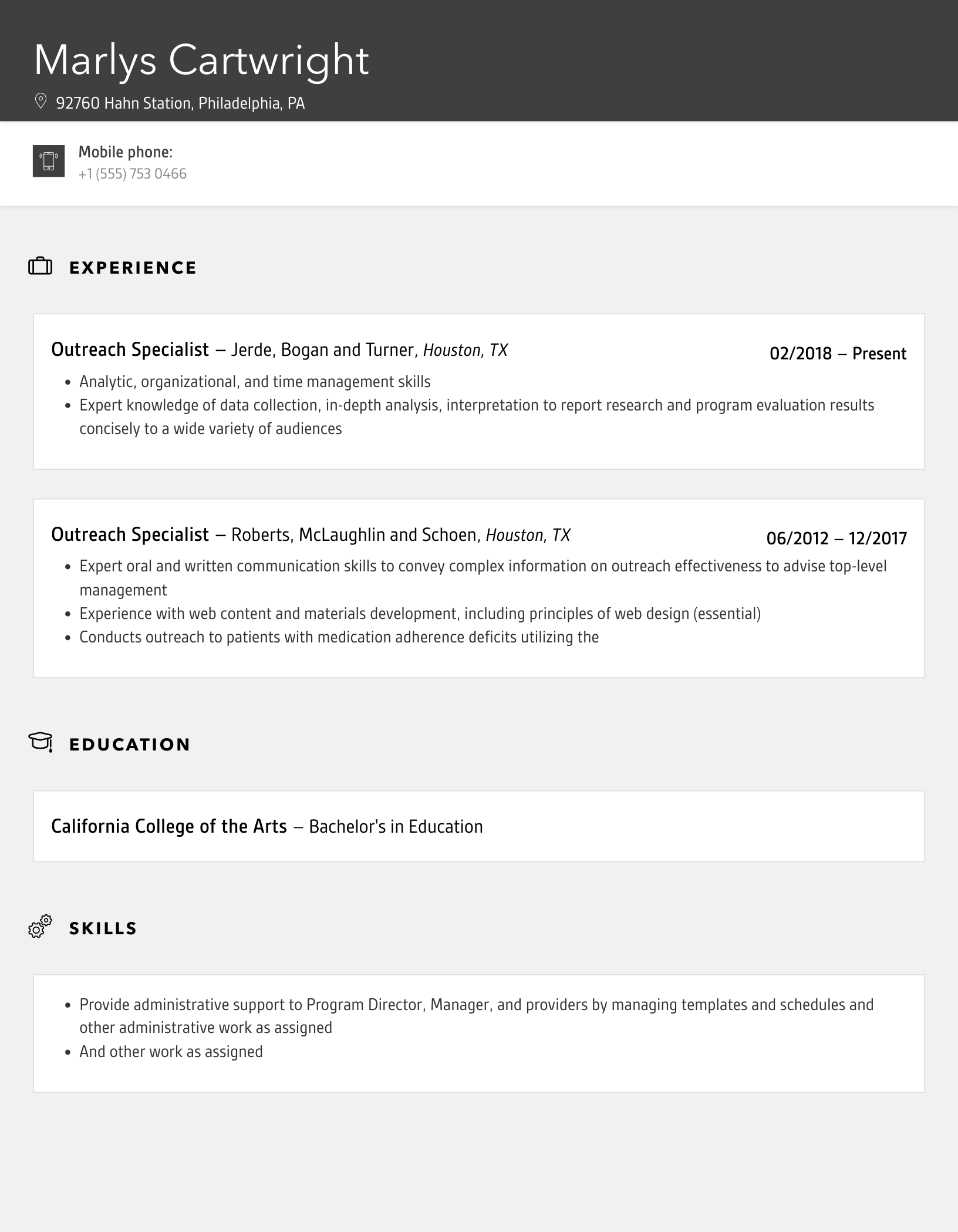Click the Mobile phone label
Image resolution: width=958 pixels, height=1232 pixels.
tap(126, 152)
